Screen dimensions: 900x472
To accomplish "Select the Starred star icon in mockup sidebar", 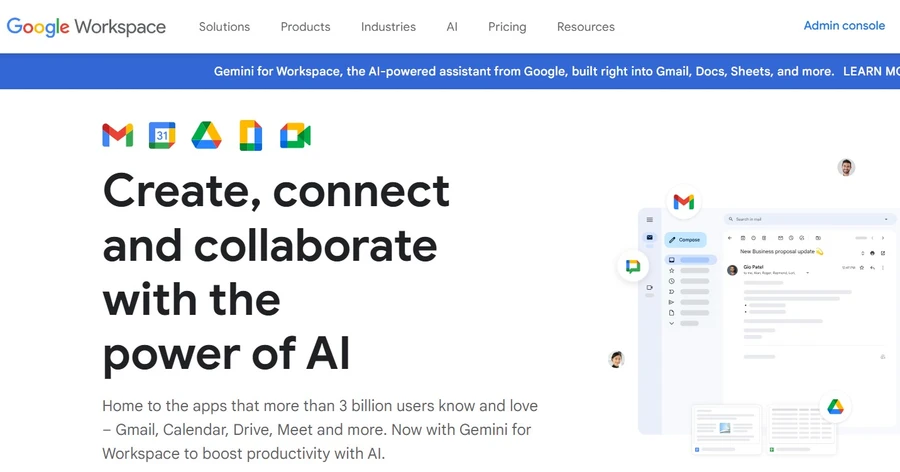I will [672, 270].
